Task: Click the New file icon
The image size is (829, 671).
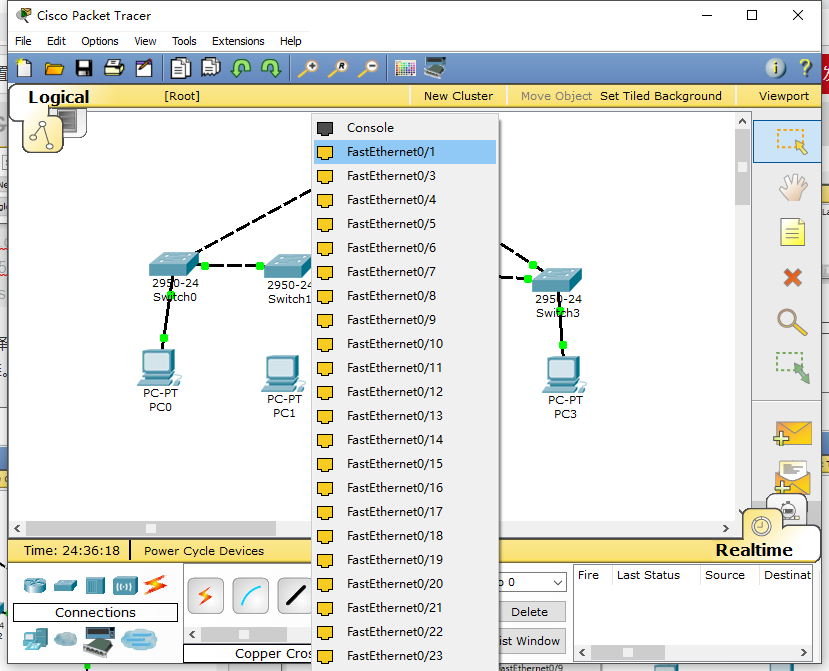Action: coord(24,68)
